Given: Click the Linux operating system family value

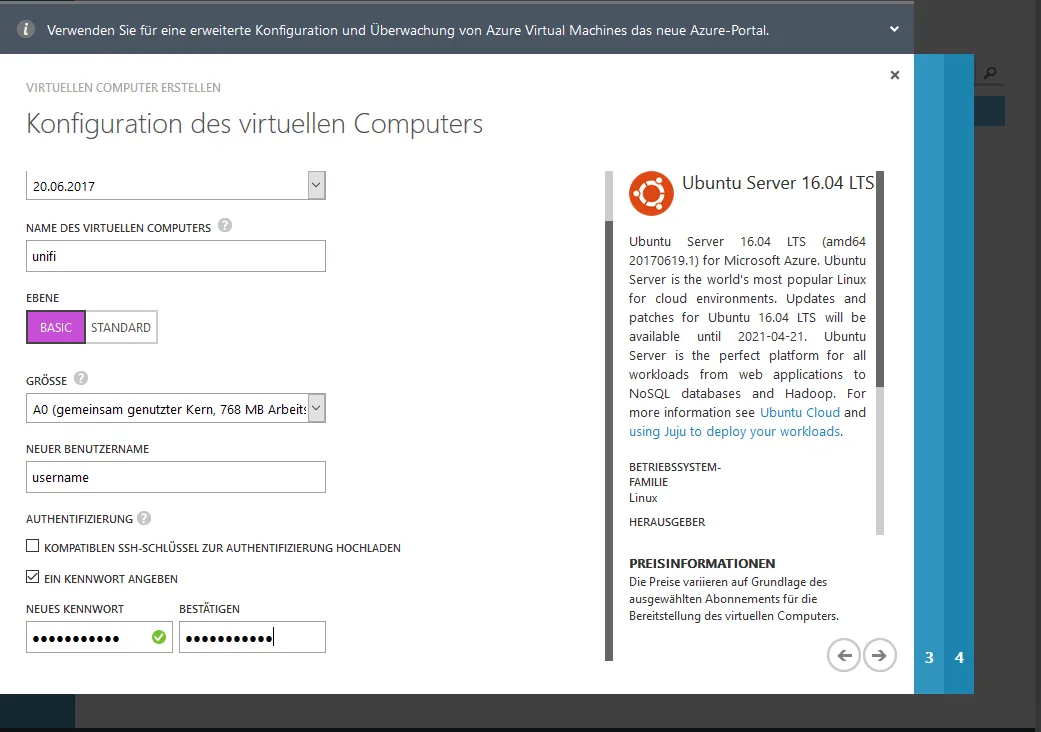Looking at the screenshot, I should click(643, 498).
